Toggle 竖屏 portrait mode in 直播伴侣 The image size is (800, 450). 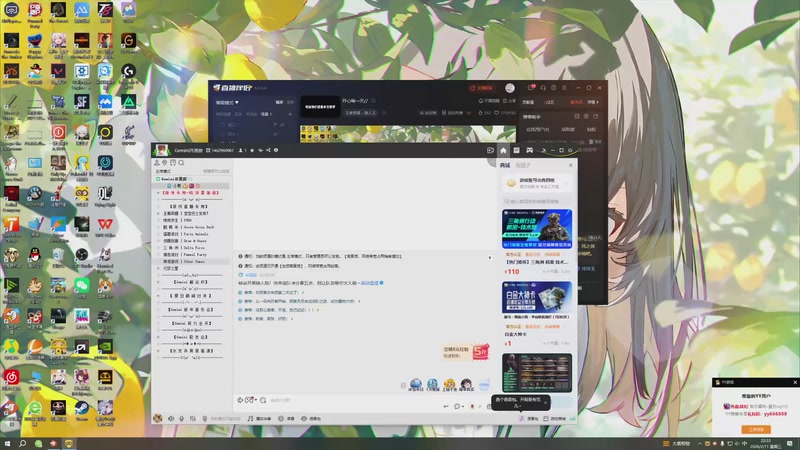(x=290, y=102)
